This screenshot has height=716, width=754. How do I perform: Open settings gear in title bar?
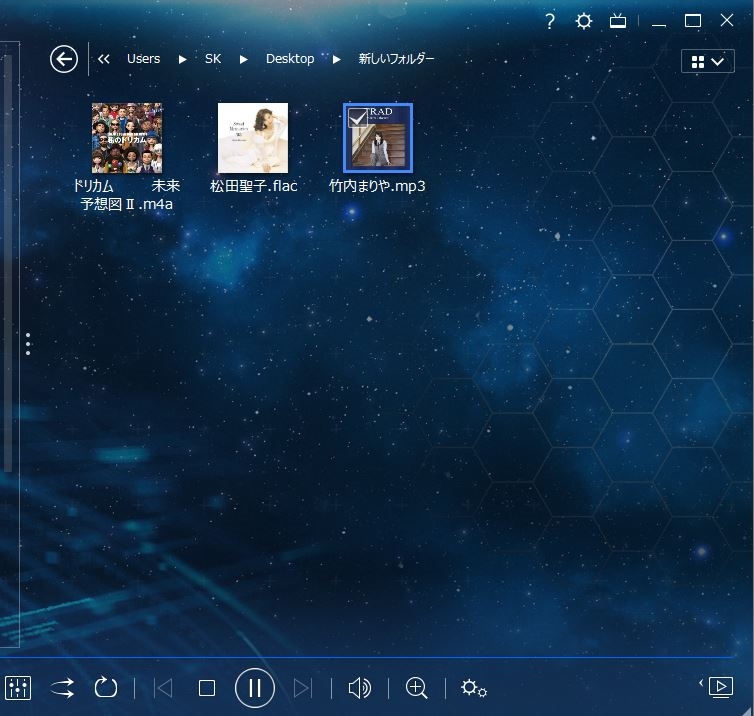point(584,21)
